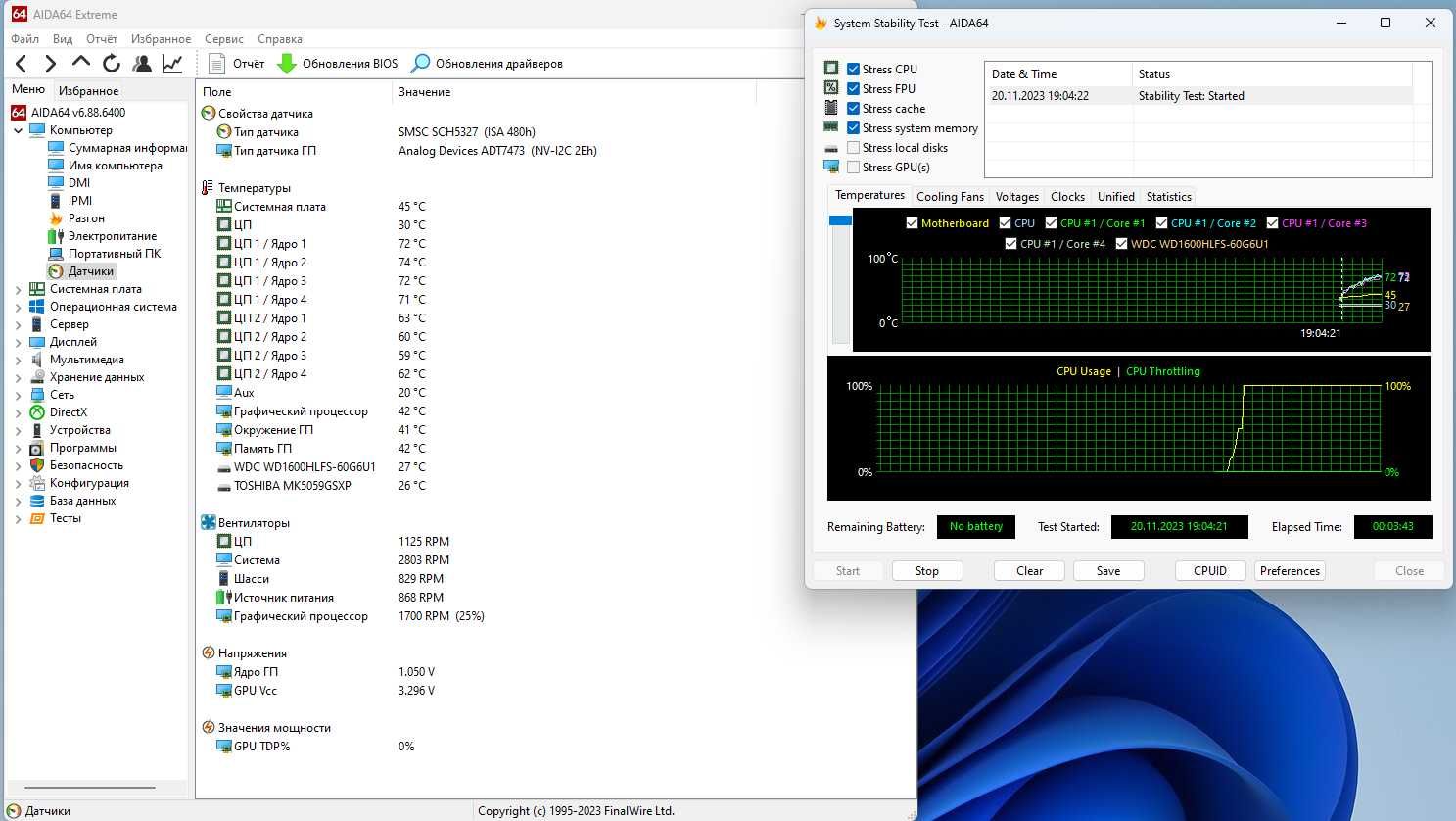Click the green Обновления BIOS download icon
Screen dimensions: 1456x821
287,64
